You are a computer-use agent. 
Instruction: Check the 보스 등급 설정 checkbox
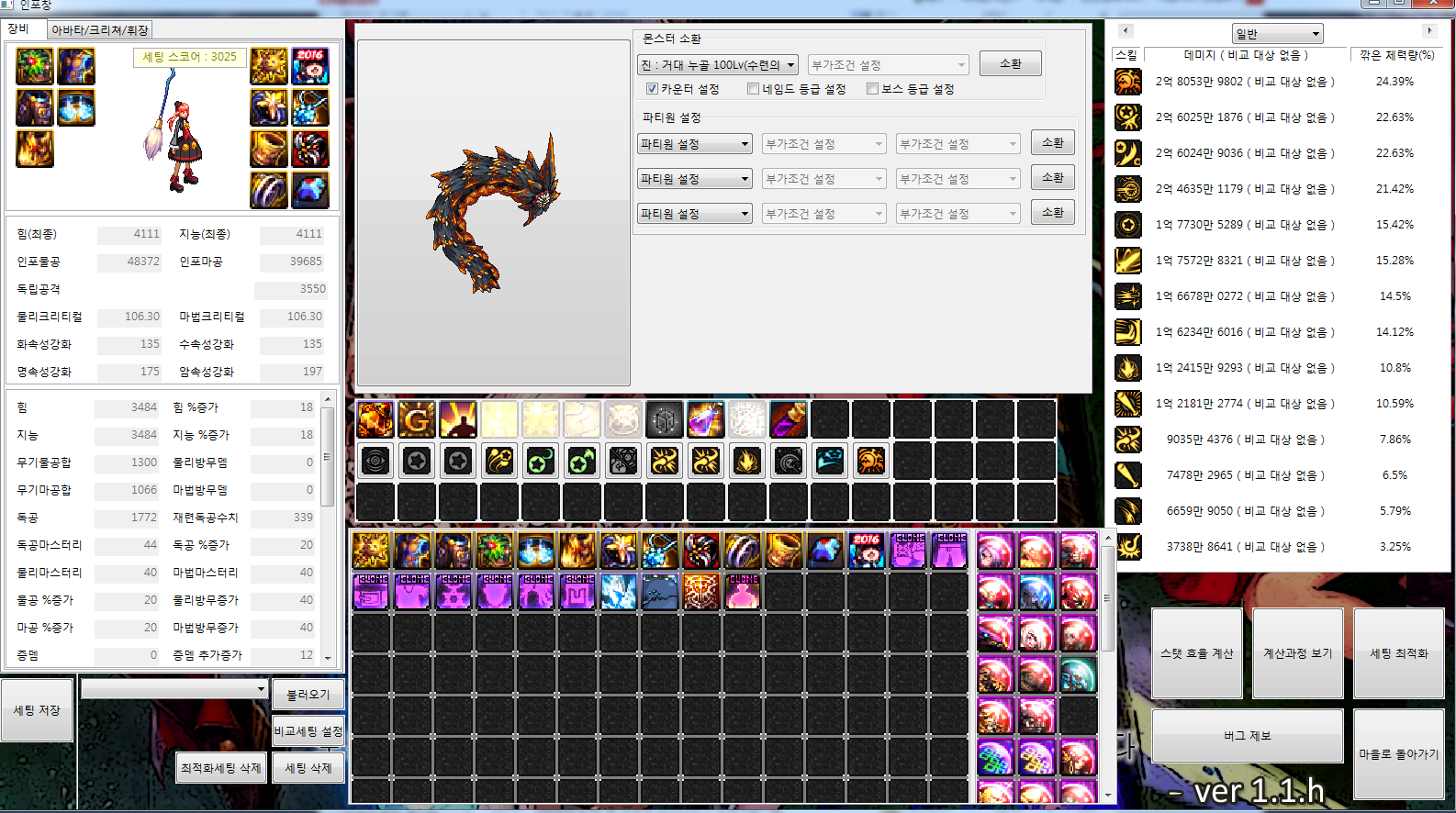coord(872,89)
